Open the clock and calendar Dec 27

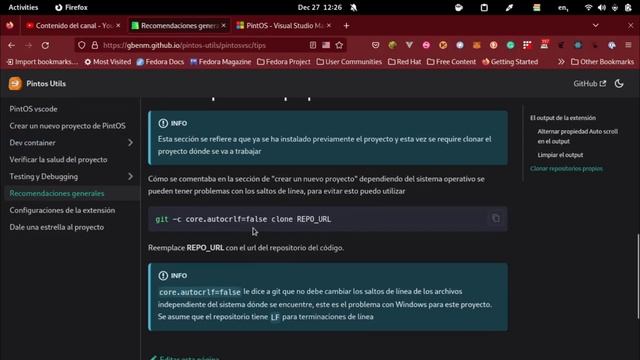[x=320, y=7]
